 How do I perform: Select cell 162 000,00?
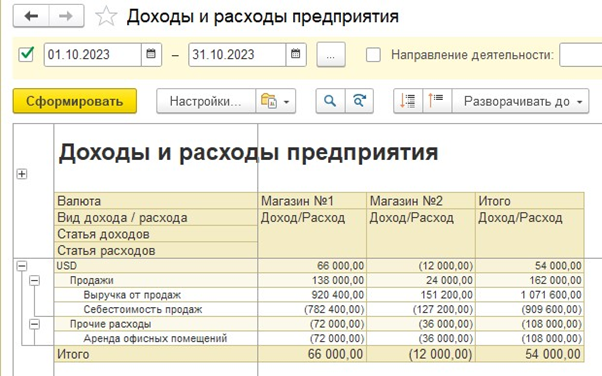coord(530,280)
